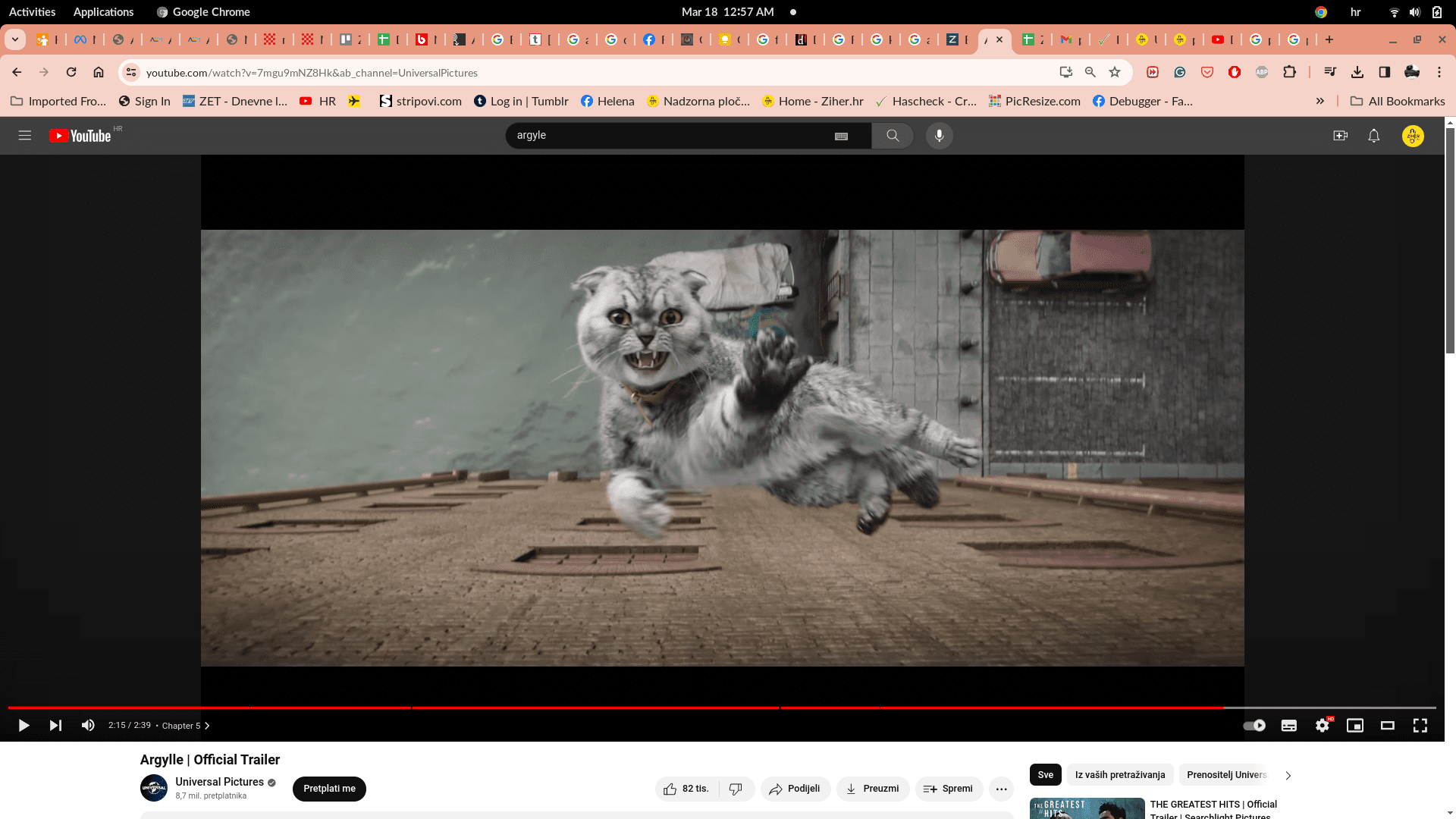View site information icon
Image resolution: width=1456 pixels, height=819 pixels.
click(x=131, y=72)
